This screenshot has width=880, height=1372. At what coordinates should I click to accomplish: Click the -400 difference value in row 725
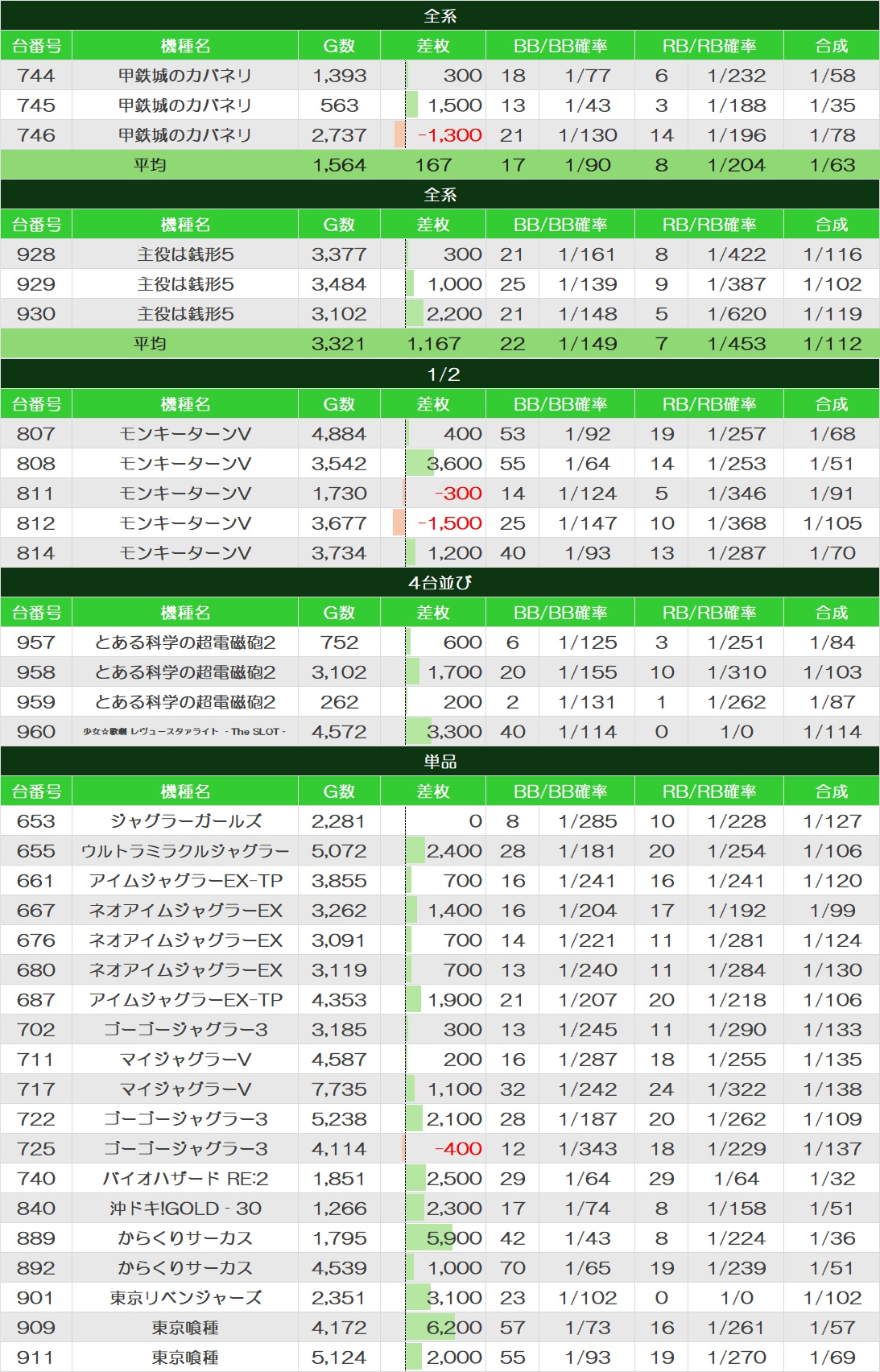[x=458, y=1149]
